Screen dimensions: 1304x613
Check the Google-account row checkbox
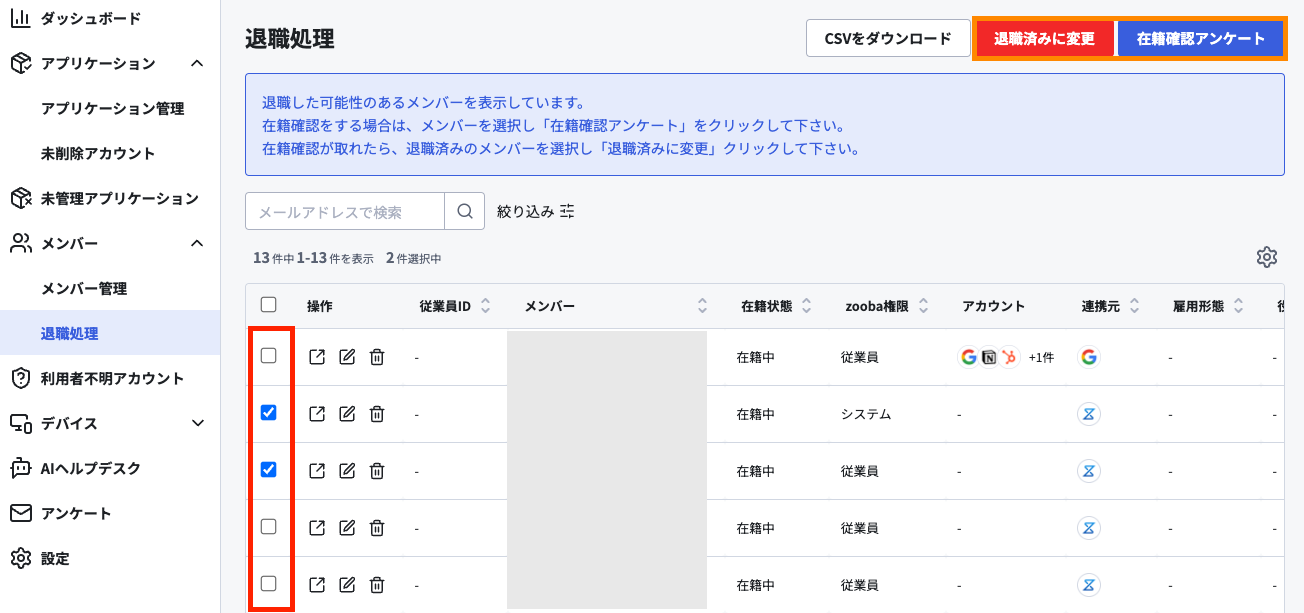(x=268, y=355)
